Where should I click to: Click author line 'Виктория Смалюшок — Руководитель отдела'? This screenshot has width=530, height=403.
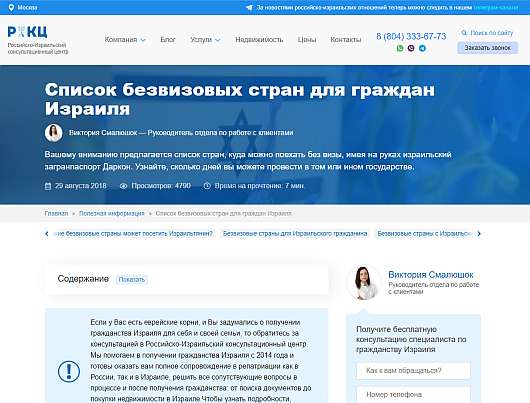tap(181, 133)
